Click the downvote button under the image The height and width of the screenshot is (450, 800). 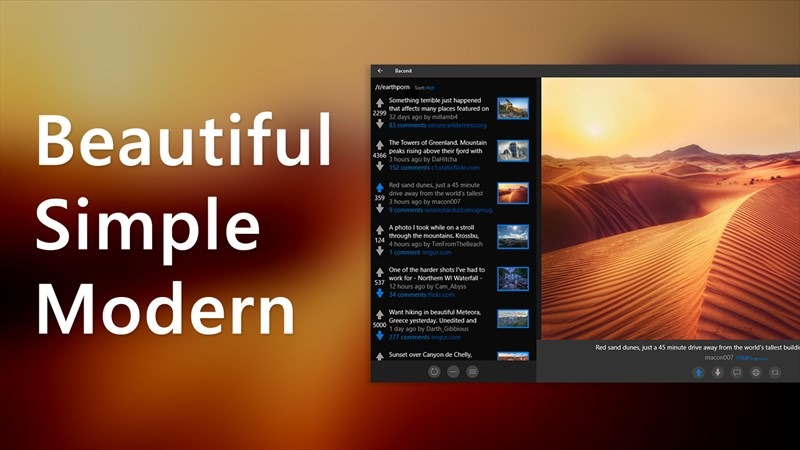717,373
